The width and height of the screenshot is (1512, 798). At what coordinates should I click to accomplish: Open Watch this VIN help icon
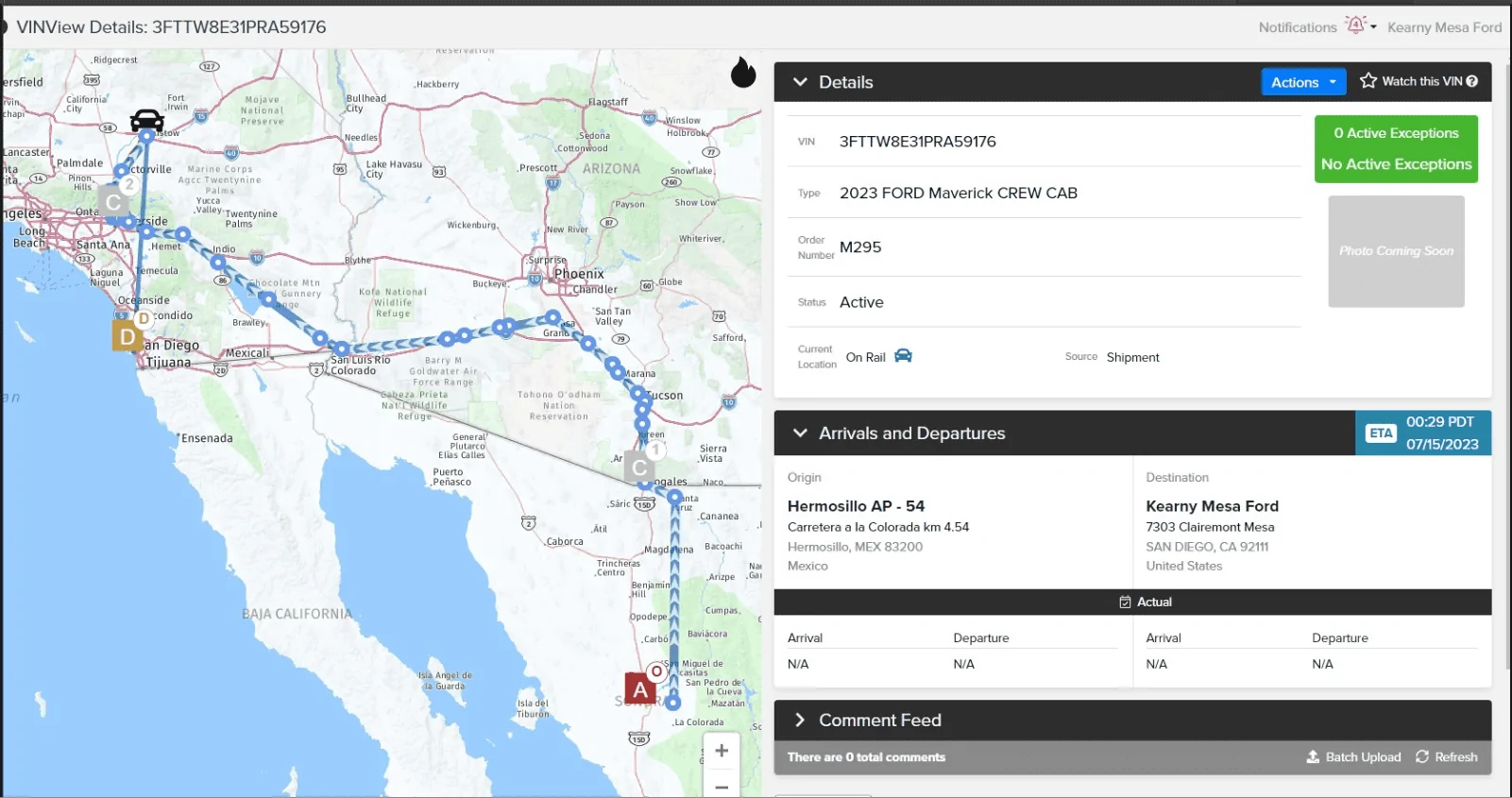1471,81
